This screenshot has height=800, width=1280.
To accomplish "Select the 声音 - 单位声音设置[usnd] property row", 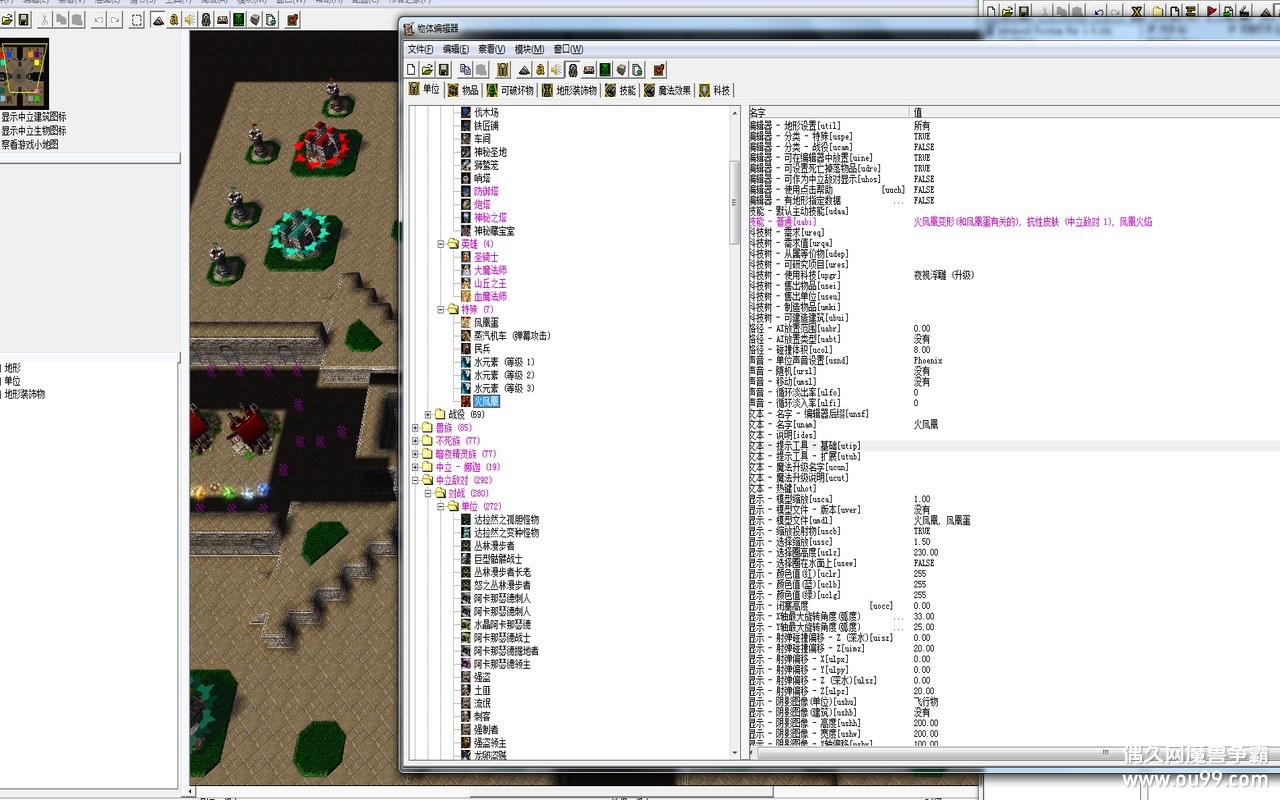I will 1014,361.
